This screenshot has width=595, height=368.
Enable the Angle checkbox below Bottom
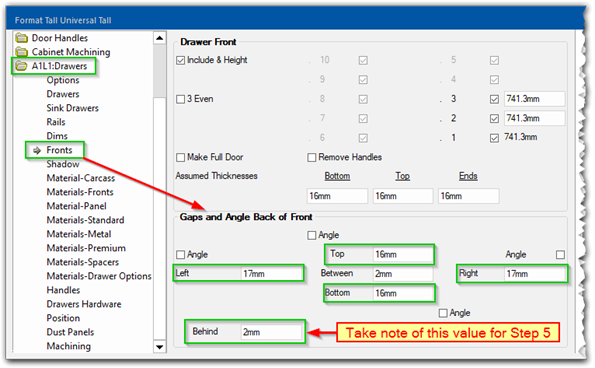pos(443,313)
